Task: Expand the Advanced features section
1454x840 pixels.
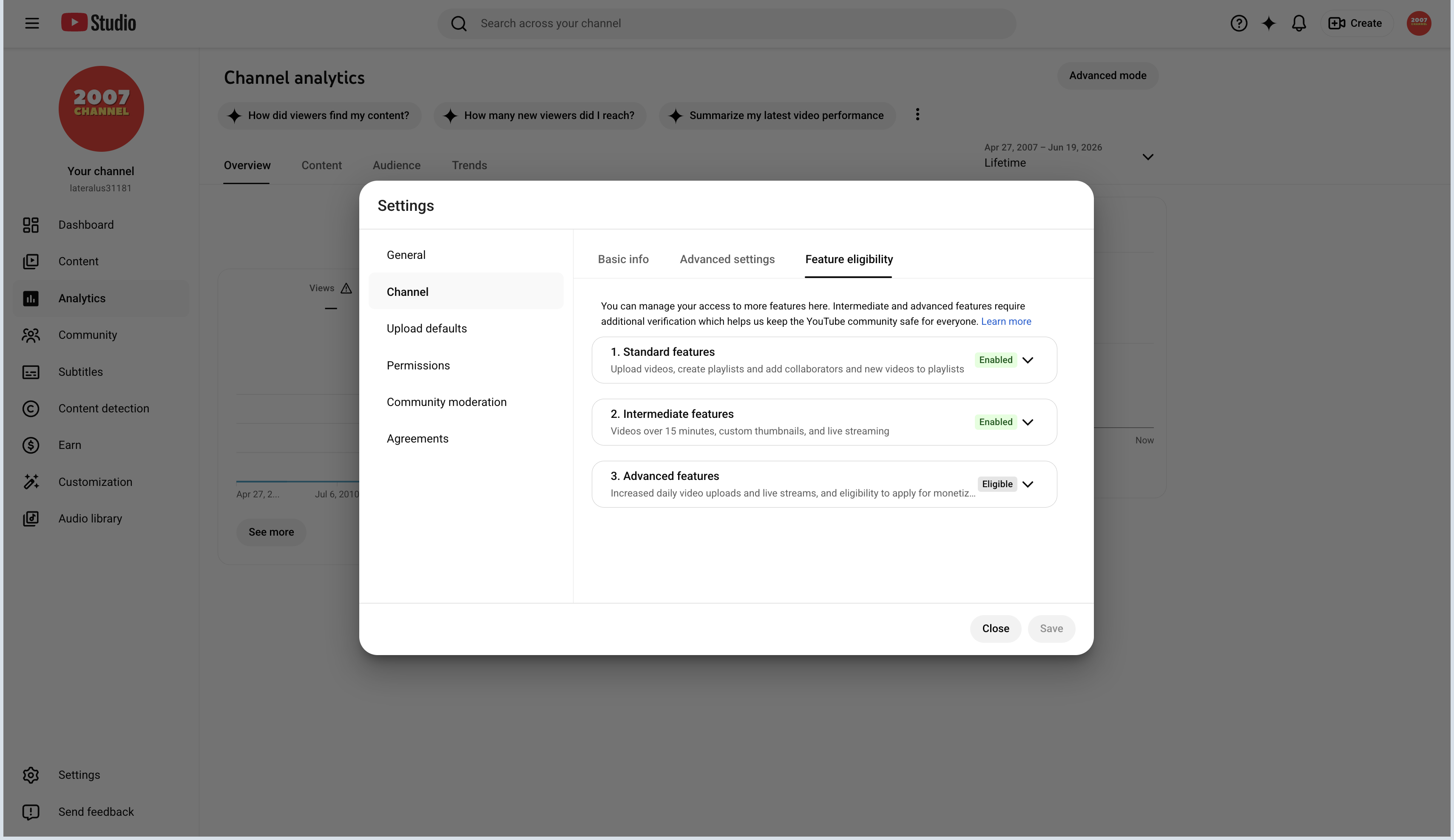Action: pyautogui.click(x=1028, y=484)
